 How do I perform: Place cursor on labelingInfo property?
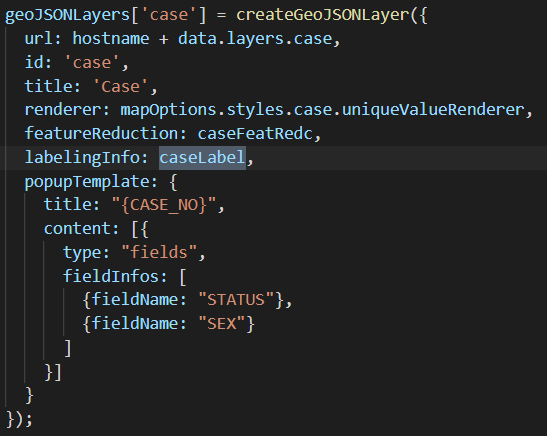[82, 158]
